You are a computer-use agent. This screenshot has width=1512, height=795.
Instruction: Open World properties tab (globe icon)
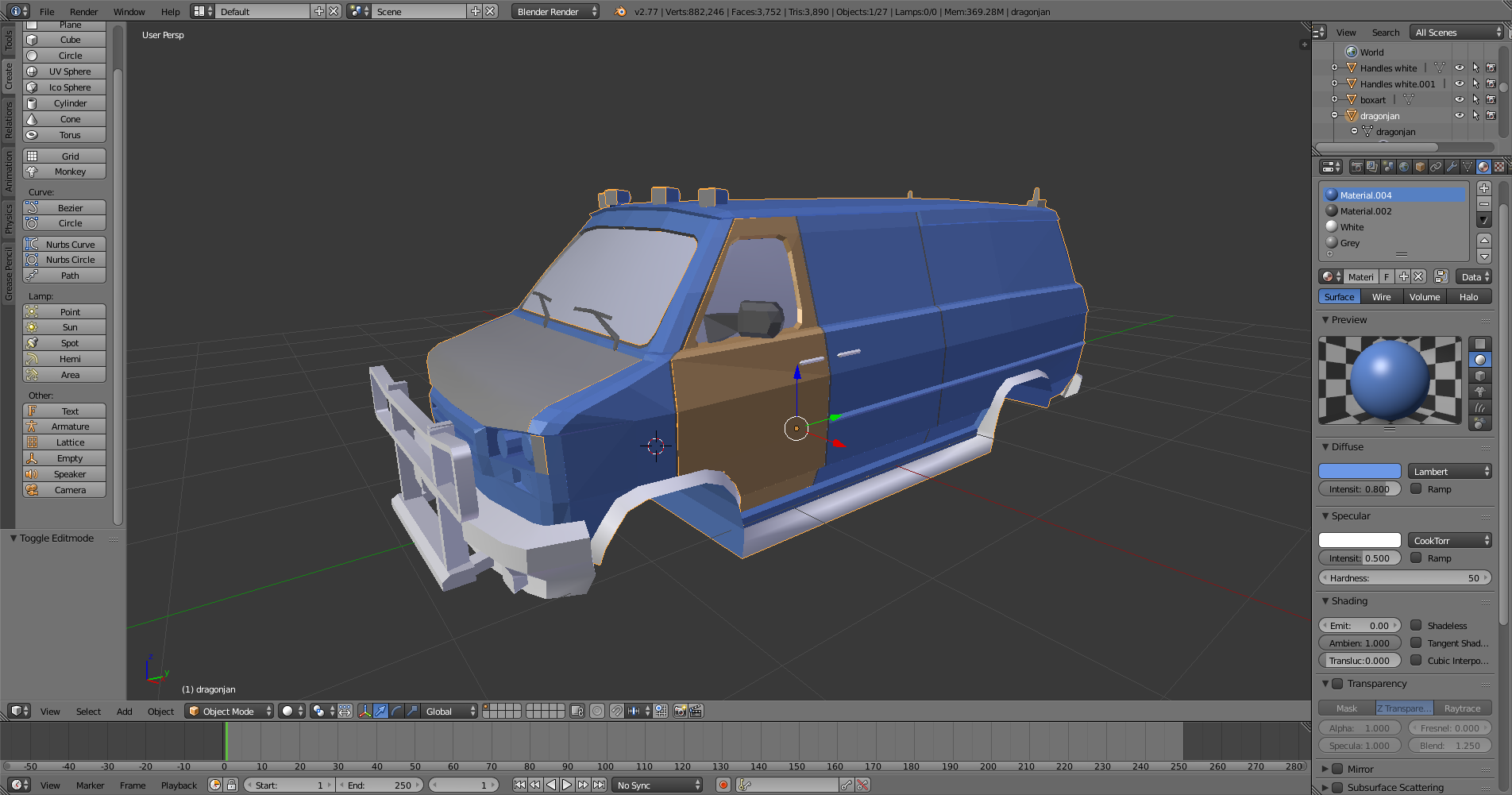[1404, 167]
